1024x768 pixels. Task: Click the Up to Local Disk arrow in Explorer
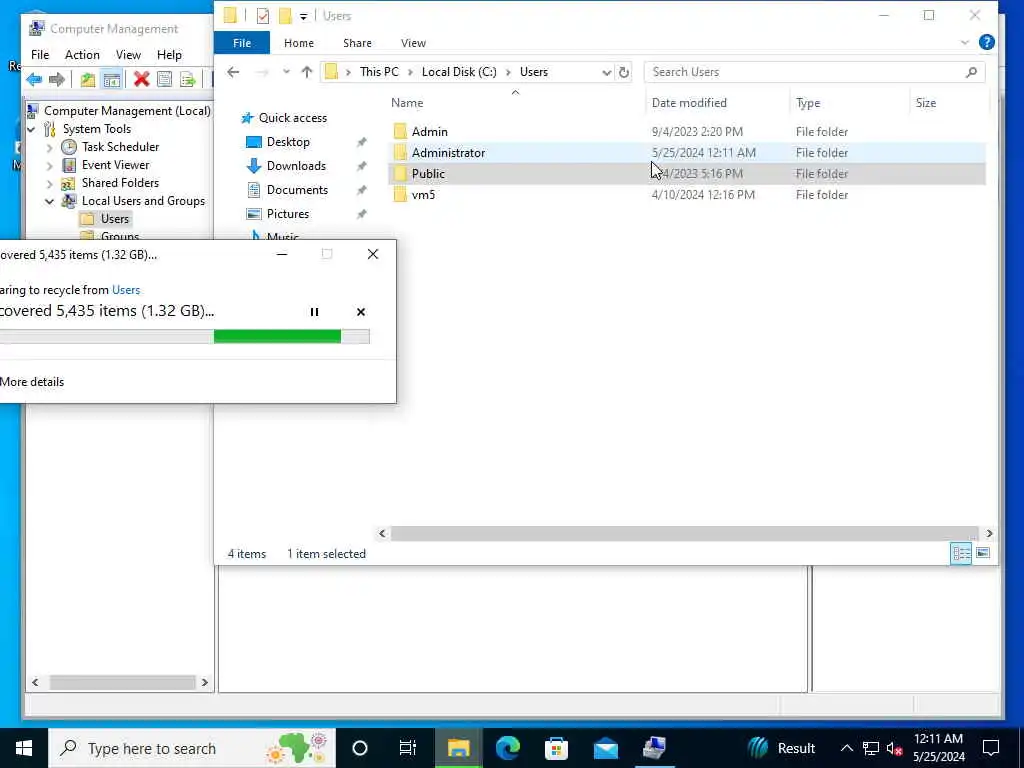tap(306, 72)
